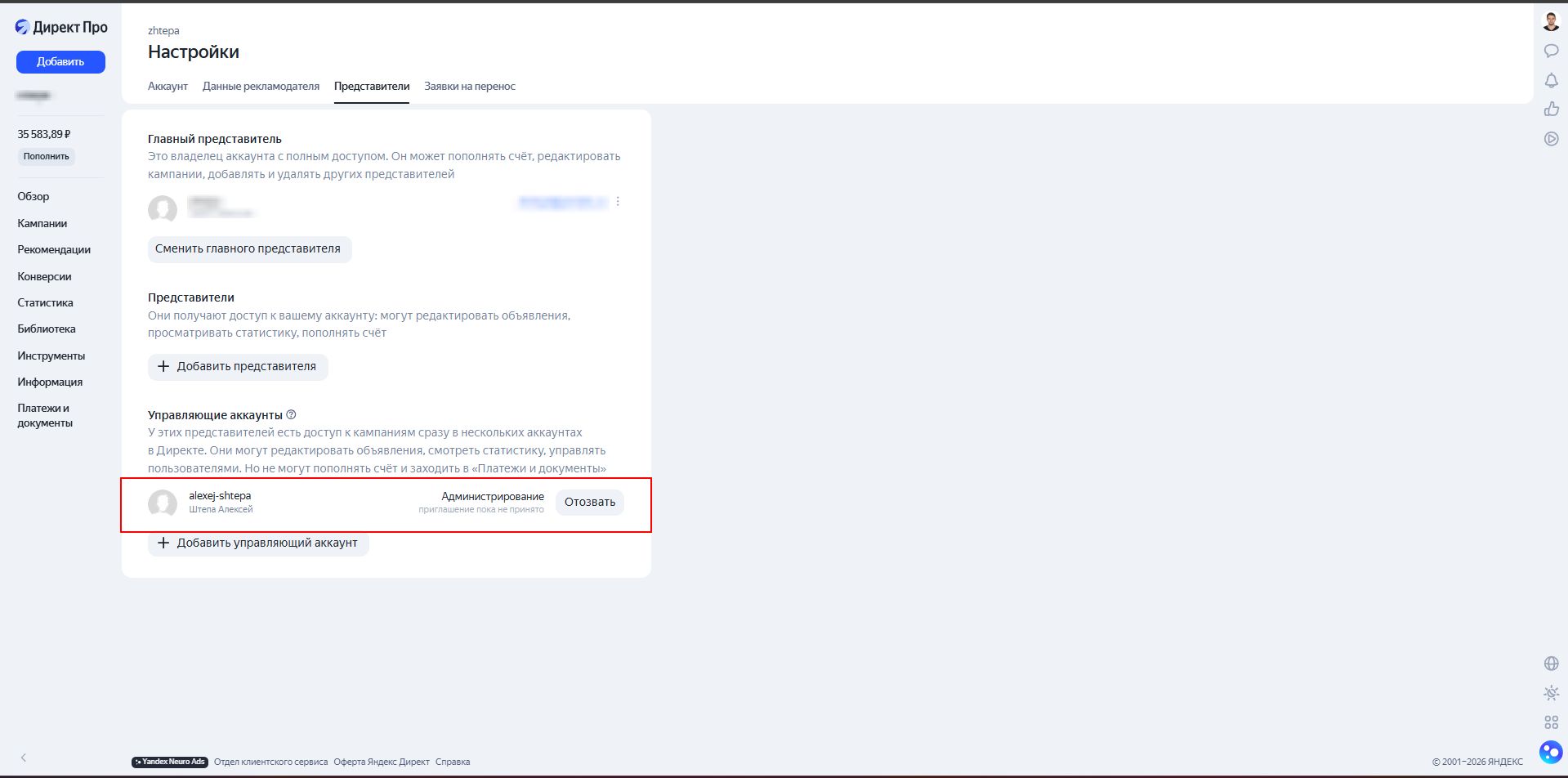
Task: Click the Штепа Алексей name text
Action: 221,509
